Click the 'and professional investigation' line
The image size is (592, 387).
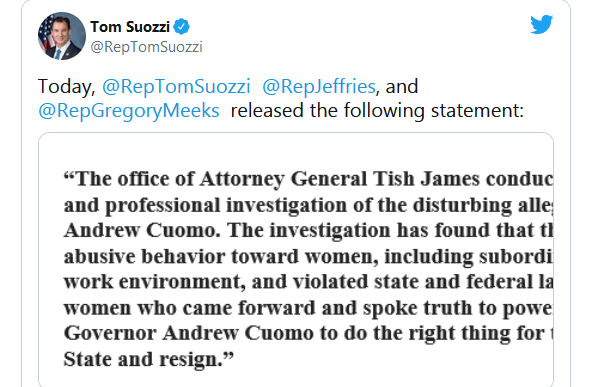click(x=308, y=205)
